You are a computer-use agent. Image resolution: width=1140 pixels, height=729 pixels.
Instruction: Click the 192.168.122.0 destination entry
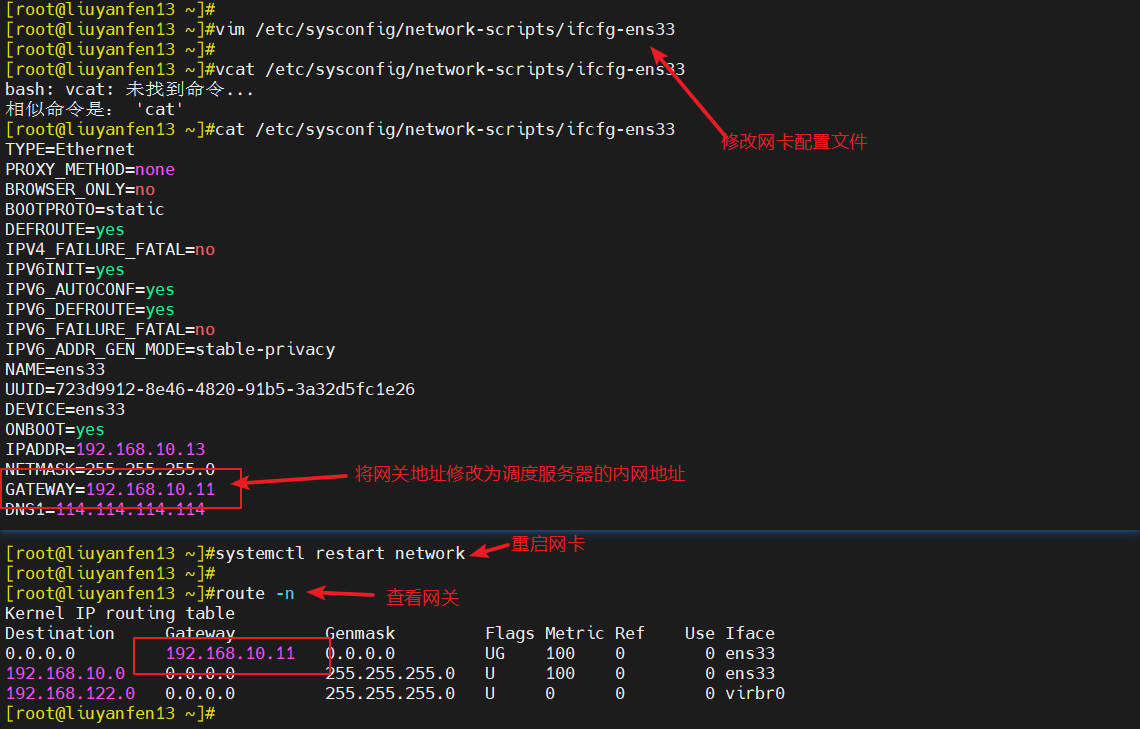70,693
